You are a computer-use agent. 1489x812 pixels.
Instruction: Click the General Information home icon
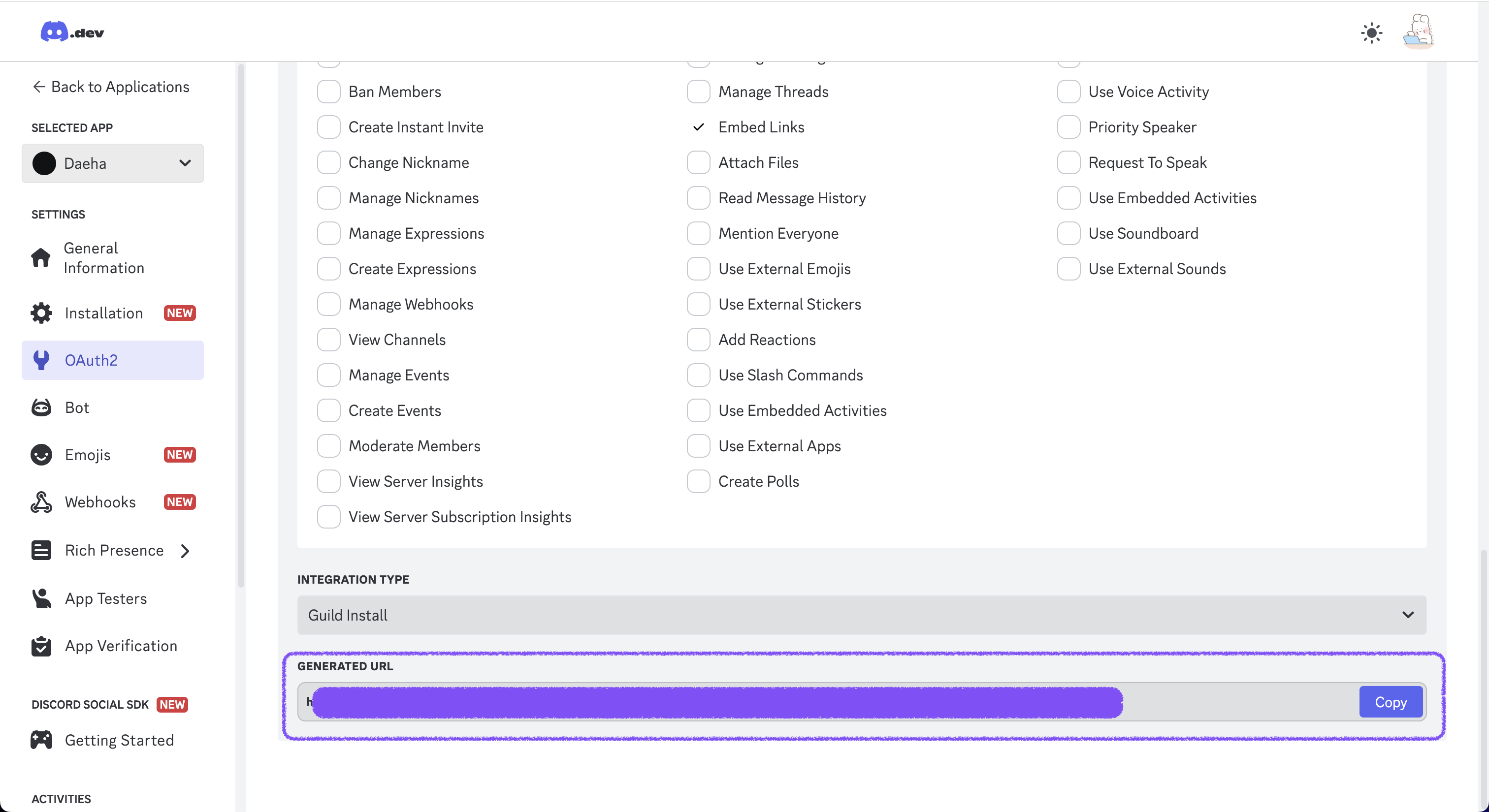coord(40,257)
